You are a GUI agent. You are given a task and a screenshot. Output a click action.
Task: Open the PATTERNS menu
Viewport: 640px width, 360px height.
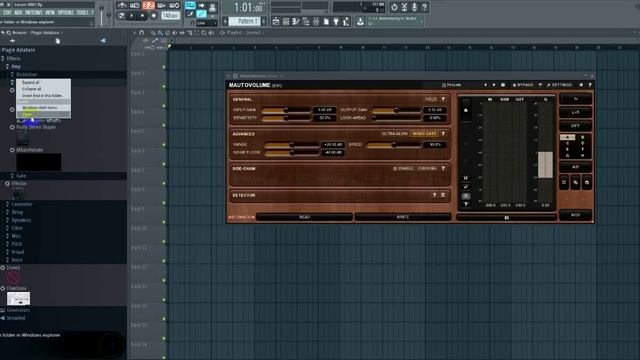34,13
